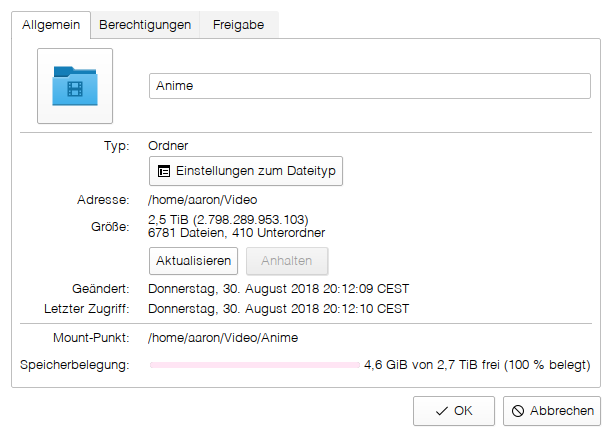
Task: Open Einstellungen zum Dateityp
Action: point(246,171)
